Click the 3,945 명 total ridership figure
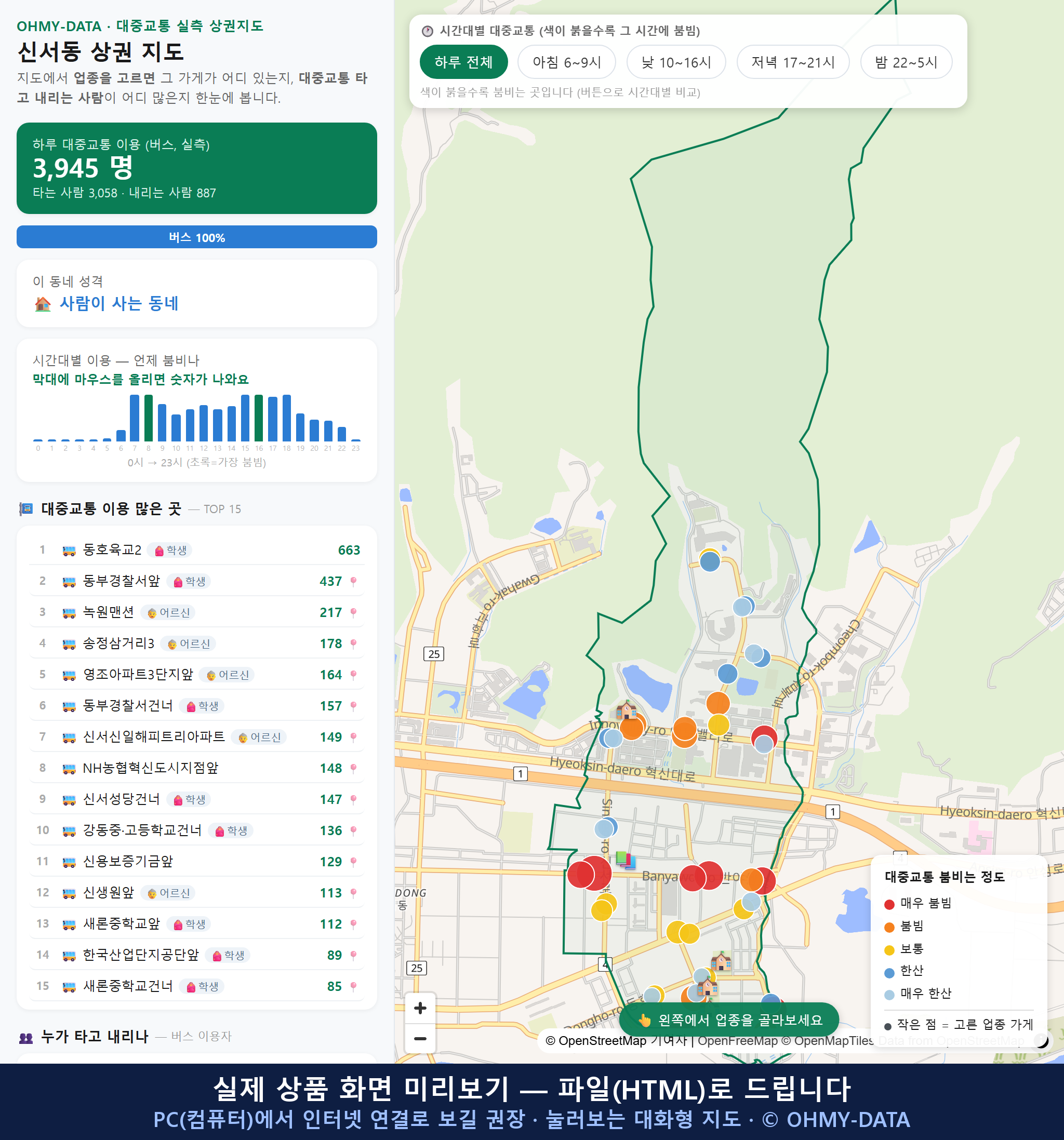This screenshot has width=1064, height=1140. pos(83,168)
